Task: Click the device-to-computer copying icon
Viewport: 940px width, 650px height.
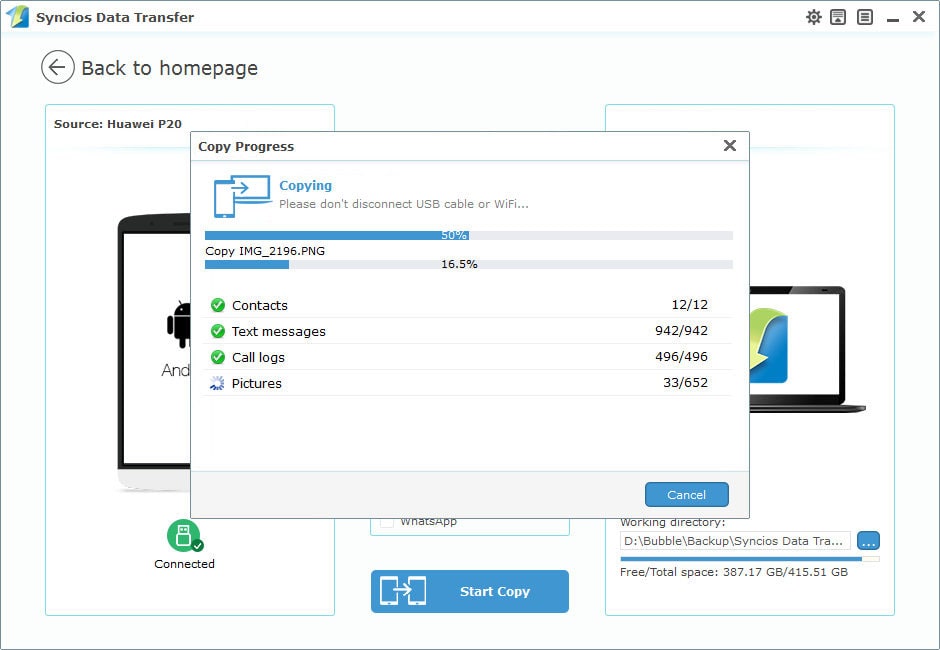Action: (x=242, y=196)
